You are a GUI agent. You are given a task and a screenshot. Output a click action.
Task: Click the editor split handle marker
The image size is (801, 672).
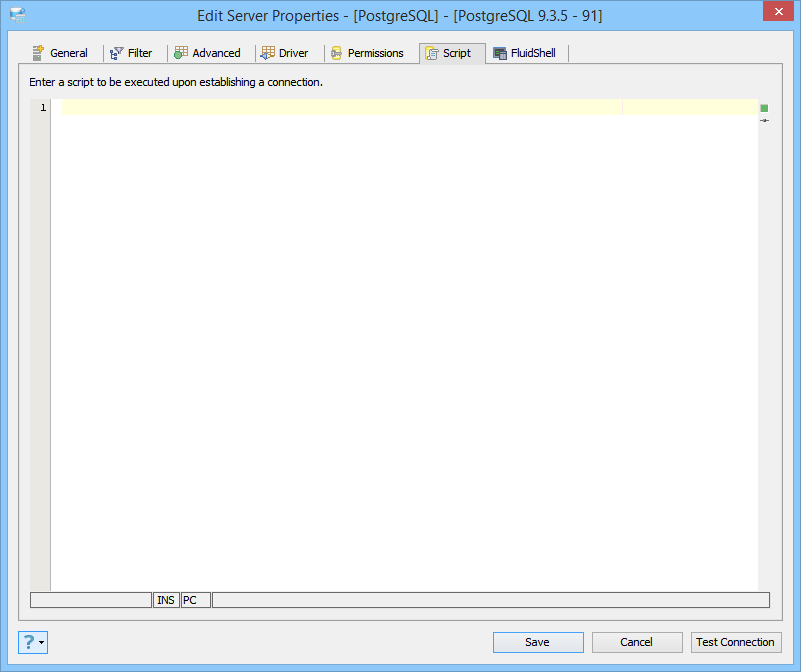point(764,121)
